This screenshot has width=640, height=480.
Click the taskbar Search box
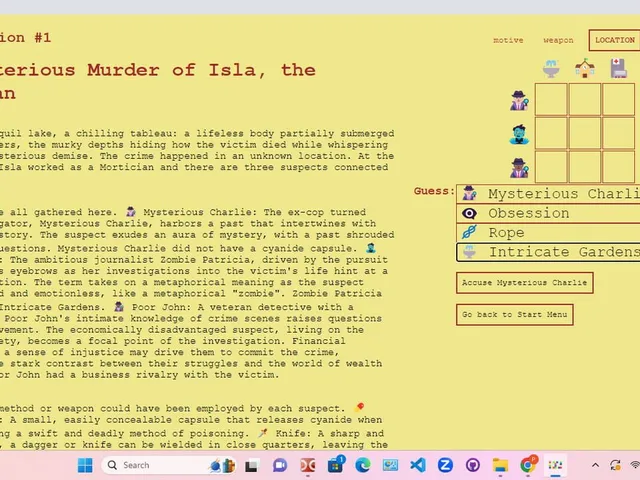[x=168, y=465]
